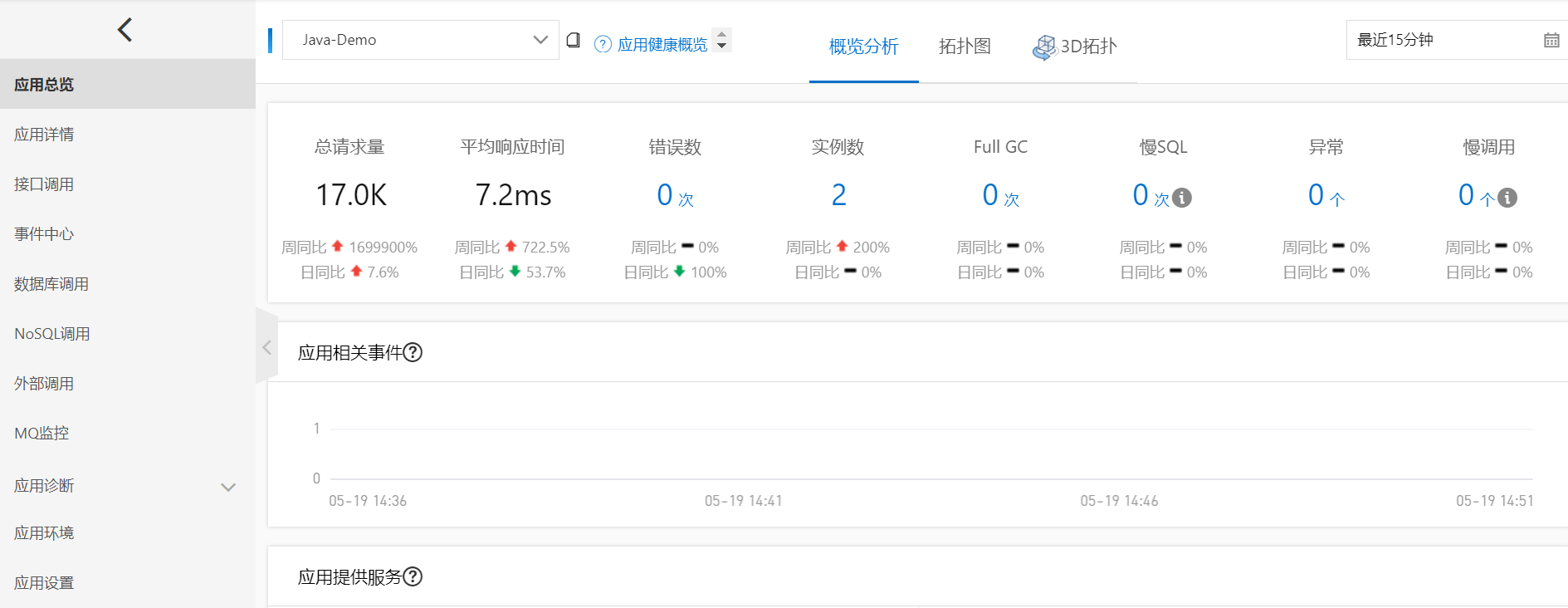This screenshot has height=608, width=1568.
Task: Open 应用详情 in the sidebar
Action: click(x=128, y=134)
